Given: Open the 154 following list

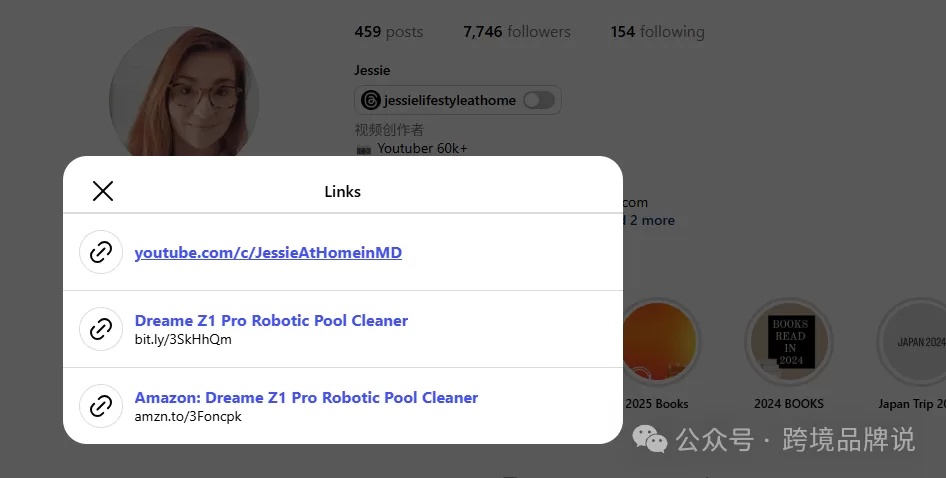Looking at the screenshot, I should click(x=657, y=32).
